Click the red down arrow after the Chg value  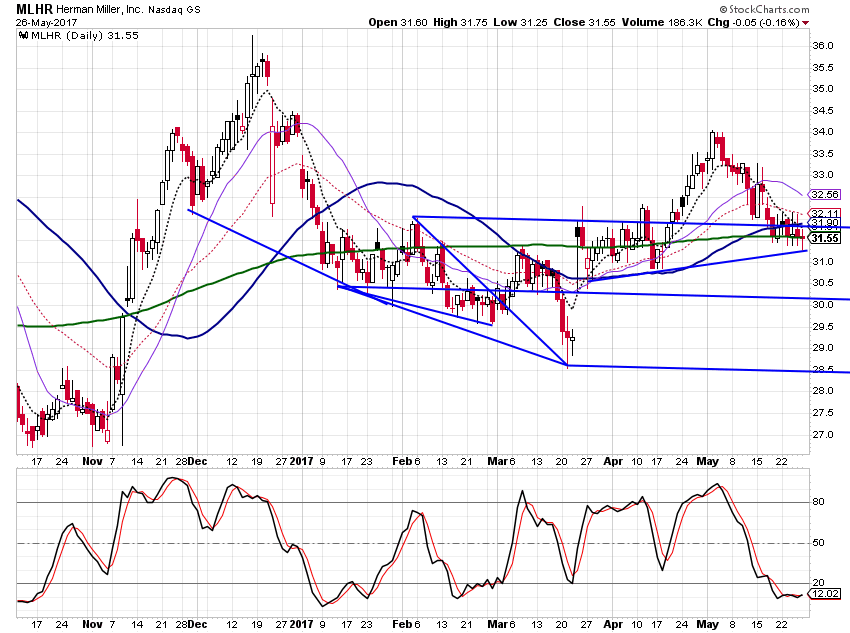806,23
